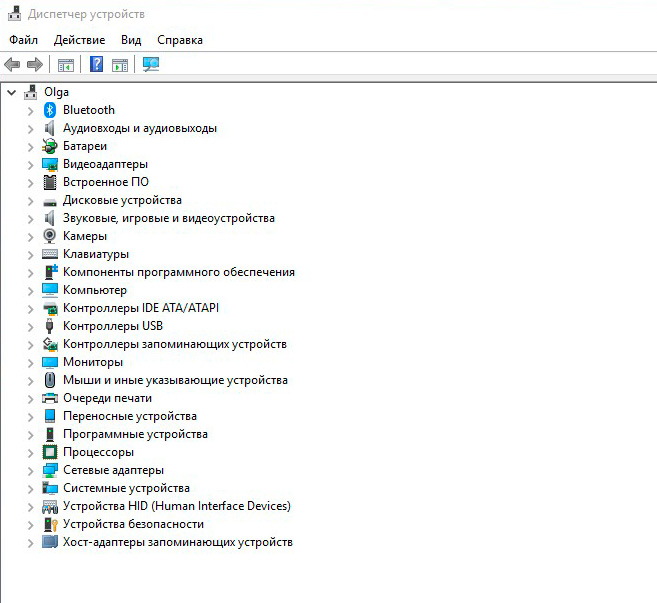Click the scan hardware monitor toolbar icon
This screenshot has height=603, width=657.
(151, 65)
